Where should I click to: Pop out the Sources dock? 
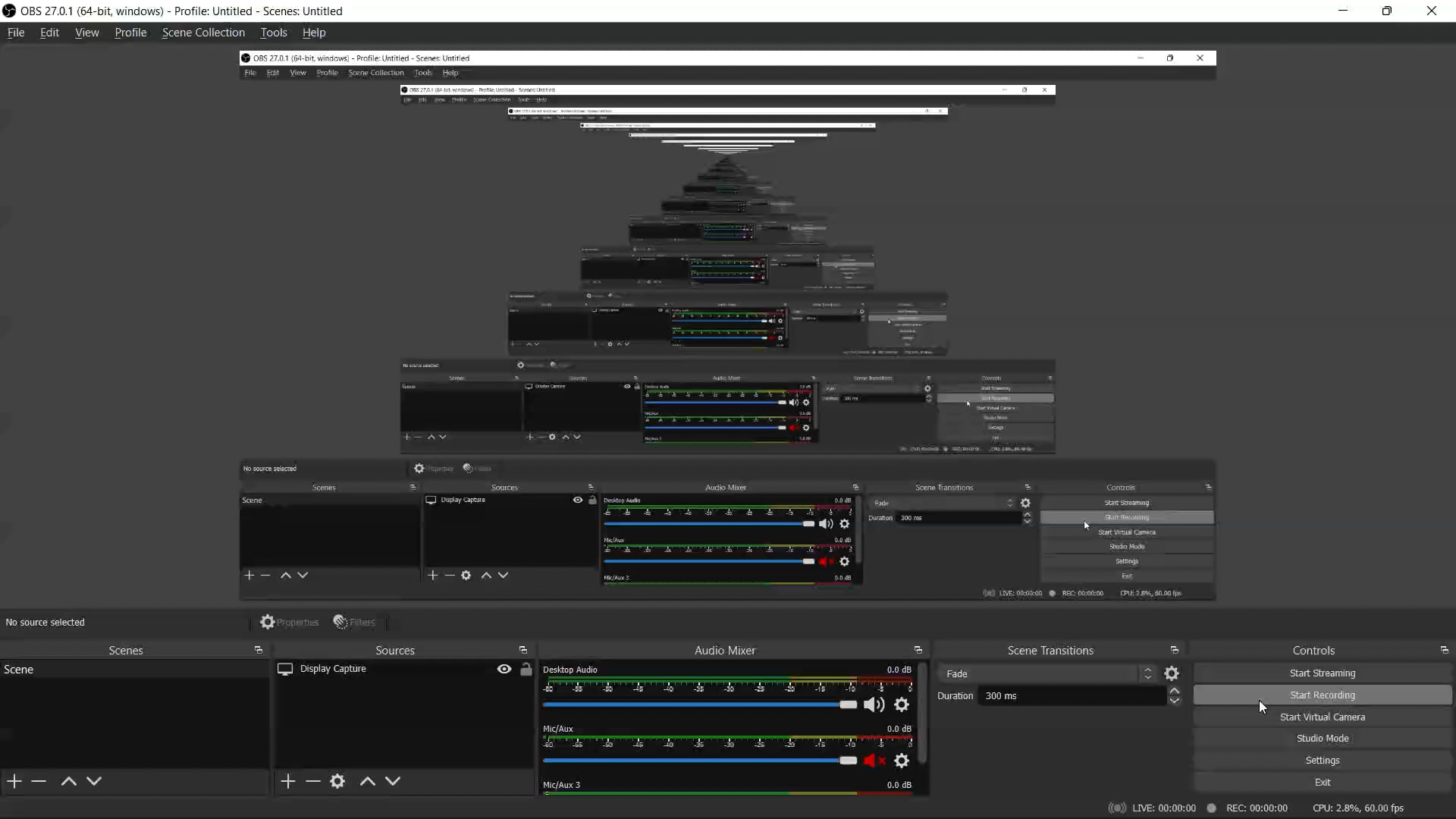tap(522, 651)
